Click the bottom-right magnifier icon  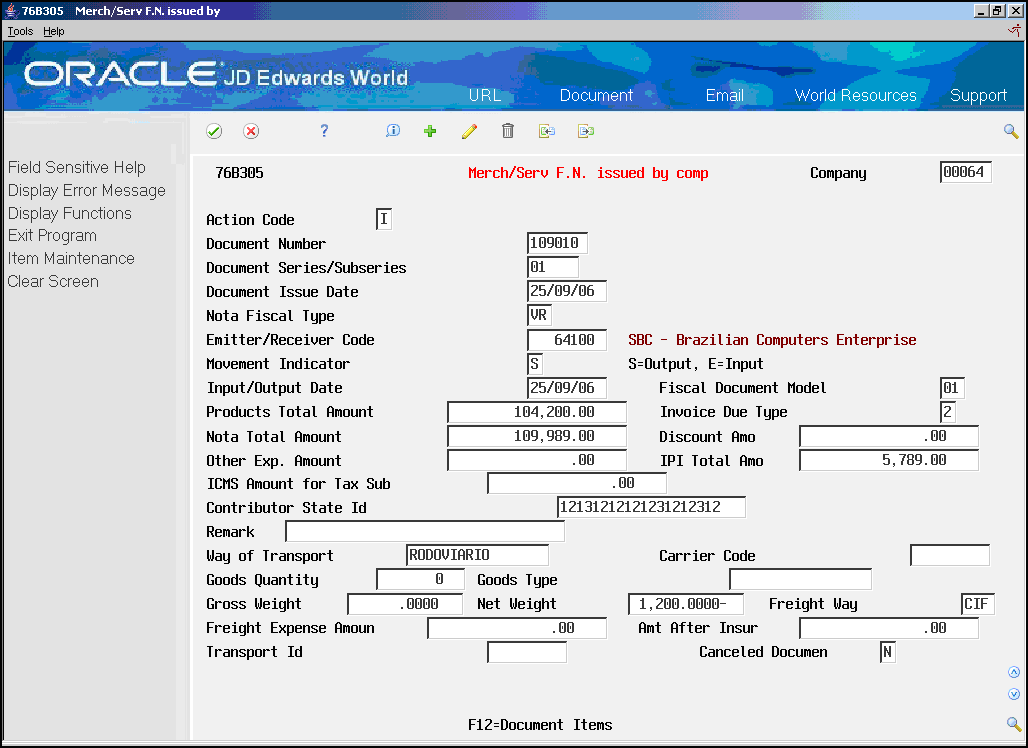(x=1014, y=724)
